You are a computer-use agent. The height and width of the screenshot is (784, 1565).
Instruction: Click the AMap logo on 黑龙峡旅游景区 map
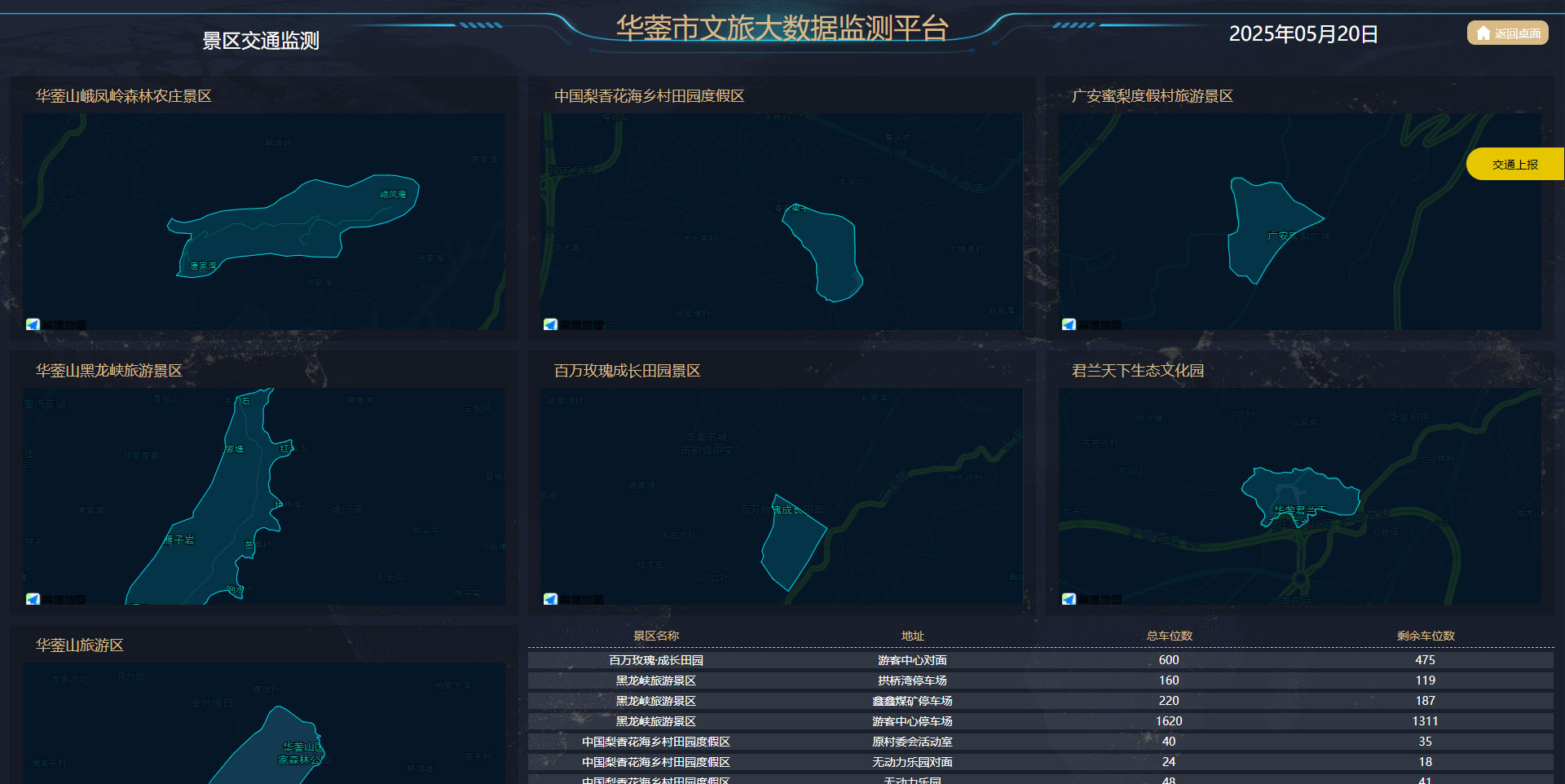33,598
